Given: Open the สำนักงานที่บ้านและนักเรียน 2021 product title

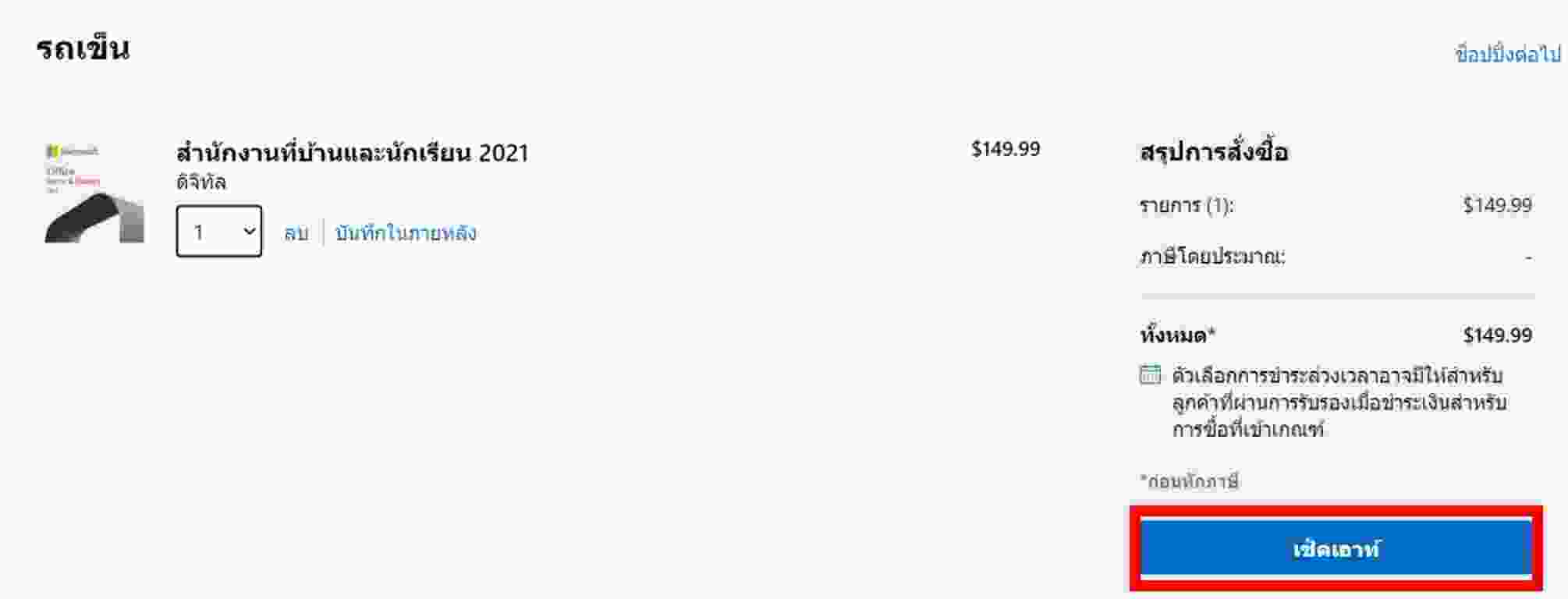Looking at the screenshot, I should pyautogui.click(x=353, y=152).
